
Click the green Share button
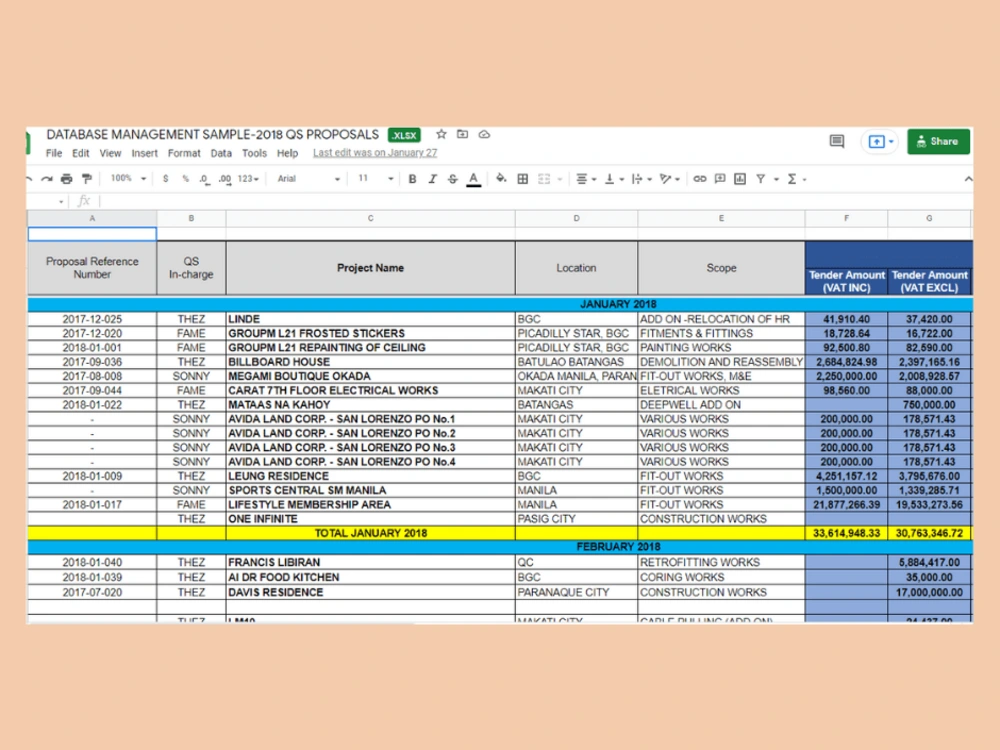pyautogui.click(x=938, y=142)
